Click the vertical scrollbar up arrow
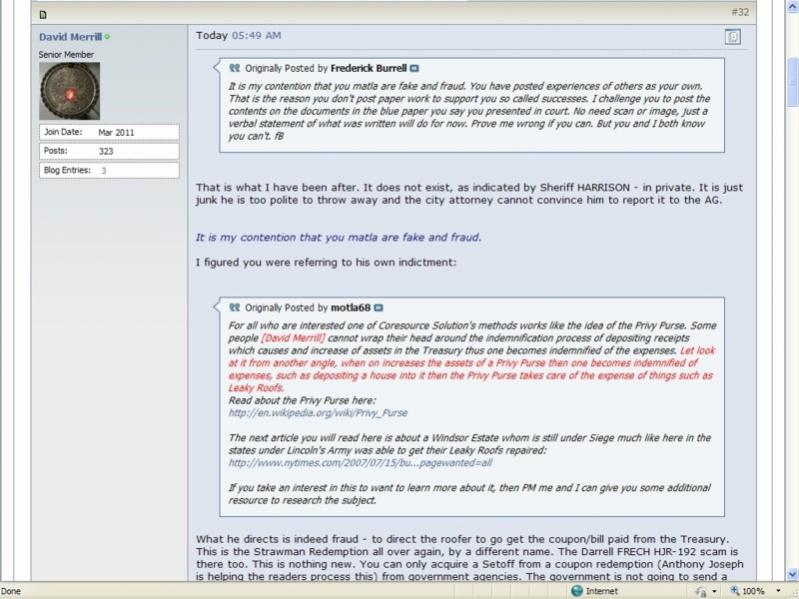This screenshot has width=799, height=599. [x=790, y=6]
